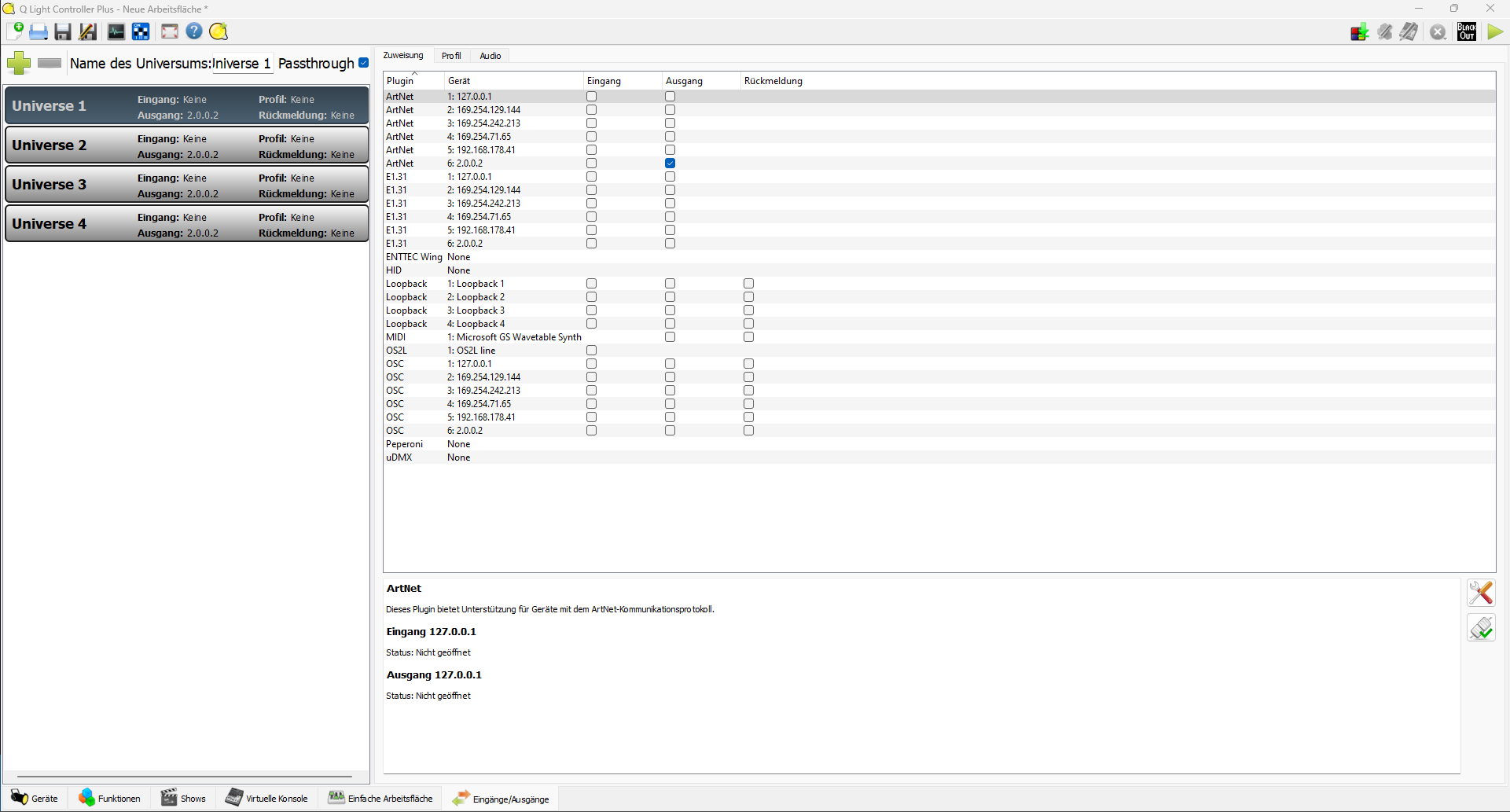
Task: Check Eingang for OS2L line
Action: 591,351
